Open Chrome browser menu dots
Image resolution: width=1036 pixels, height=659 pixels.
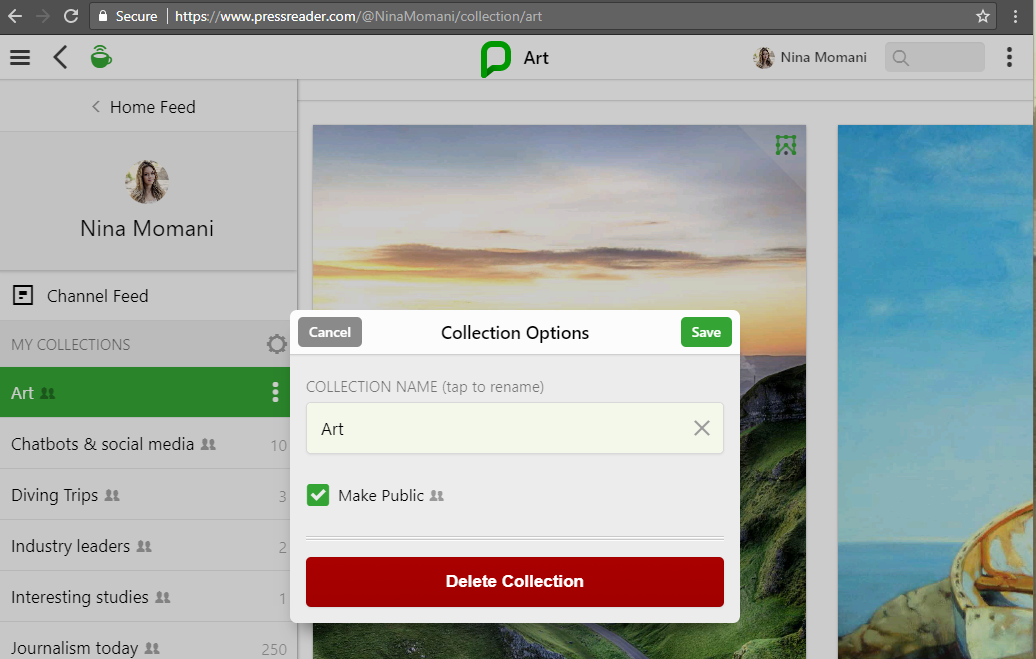pos(1016,16)
